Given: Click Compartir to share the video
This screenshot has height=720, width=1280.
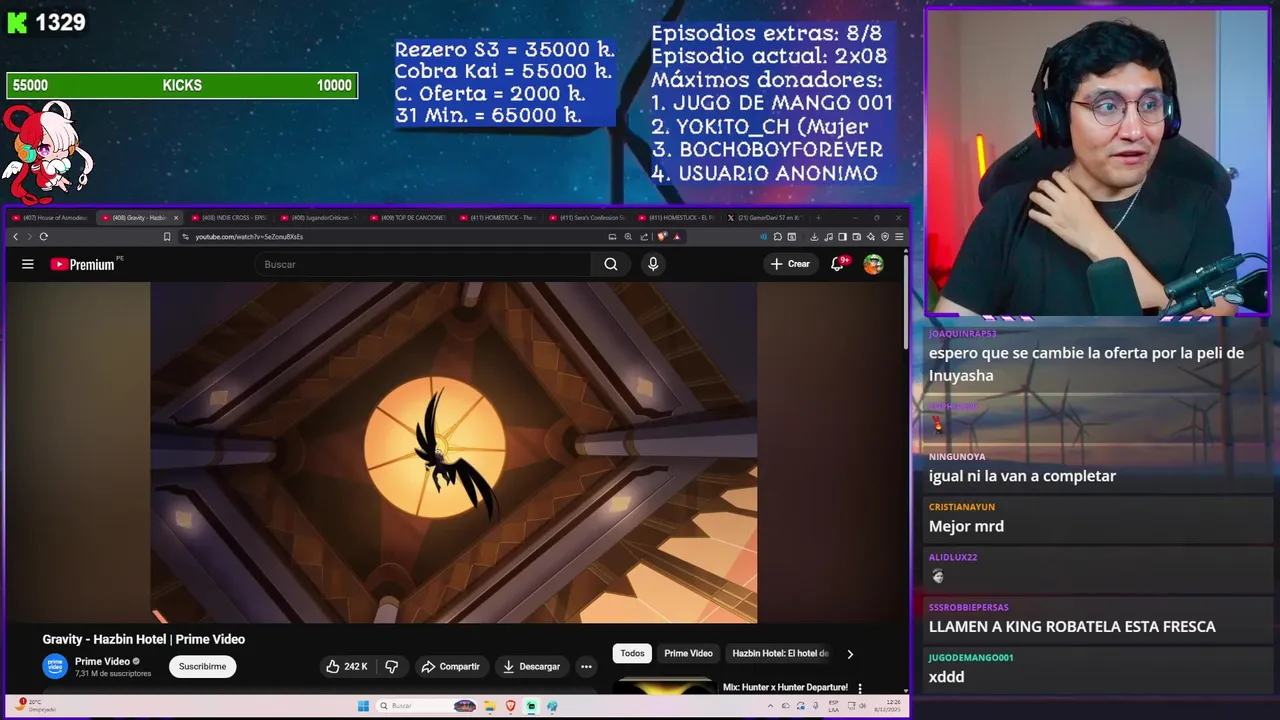Looking at the screenshot, I should point(451,666).
